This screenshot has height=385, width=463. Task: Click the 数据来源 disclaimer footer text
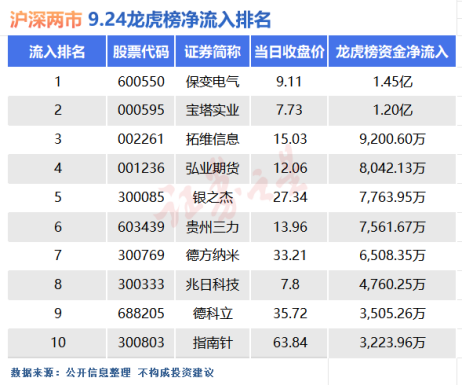(x=112, y=372)
